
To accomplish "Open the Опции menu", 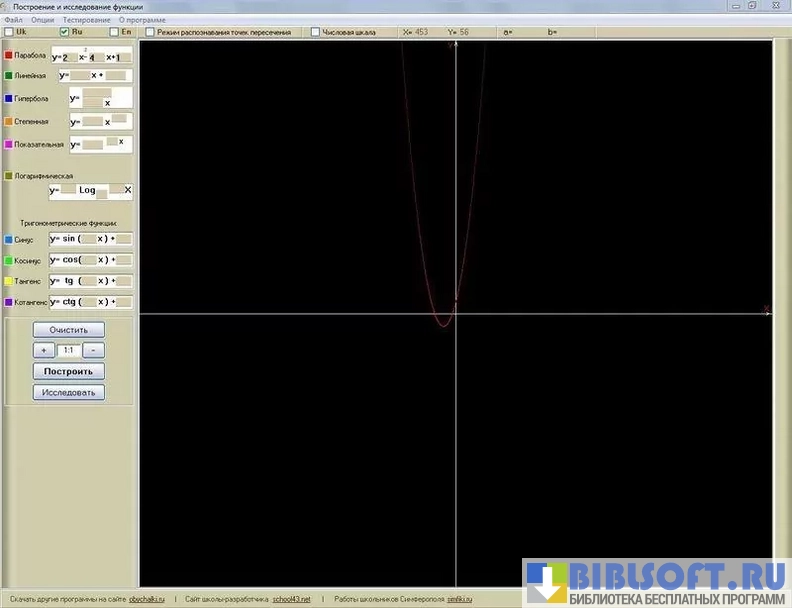I will click(x=43, y=19).
